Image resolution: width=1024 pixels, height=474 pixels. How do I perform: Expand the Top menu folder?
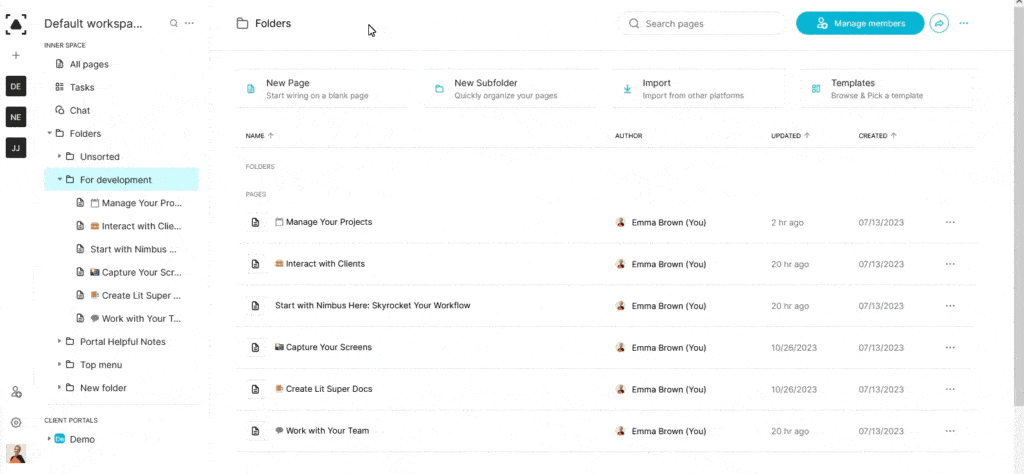(x=59, y=364)
